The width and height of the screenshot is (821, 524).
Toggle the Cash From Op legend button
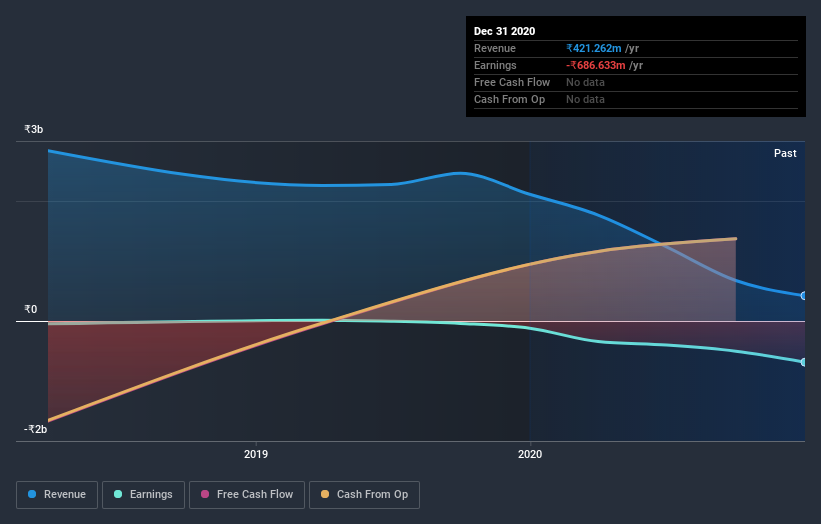pyautogui.click(x=364, y=495)
